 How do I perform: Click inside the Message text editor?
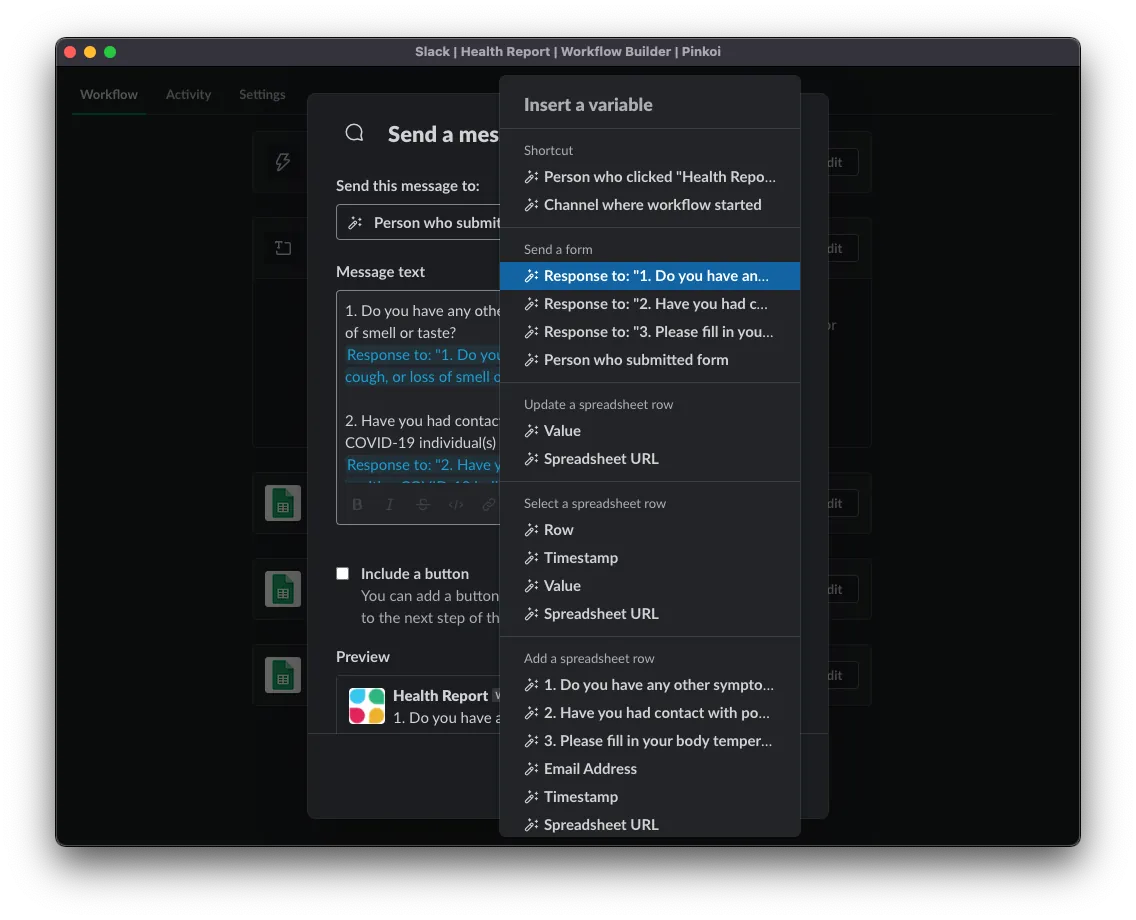coord(420,400)
